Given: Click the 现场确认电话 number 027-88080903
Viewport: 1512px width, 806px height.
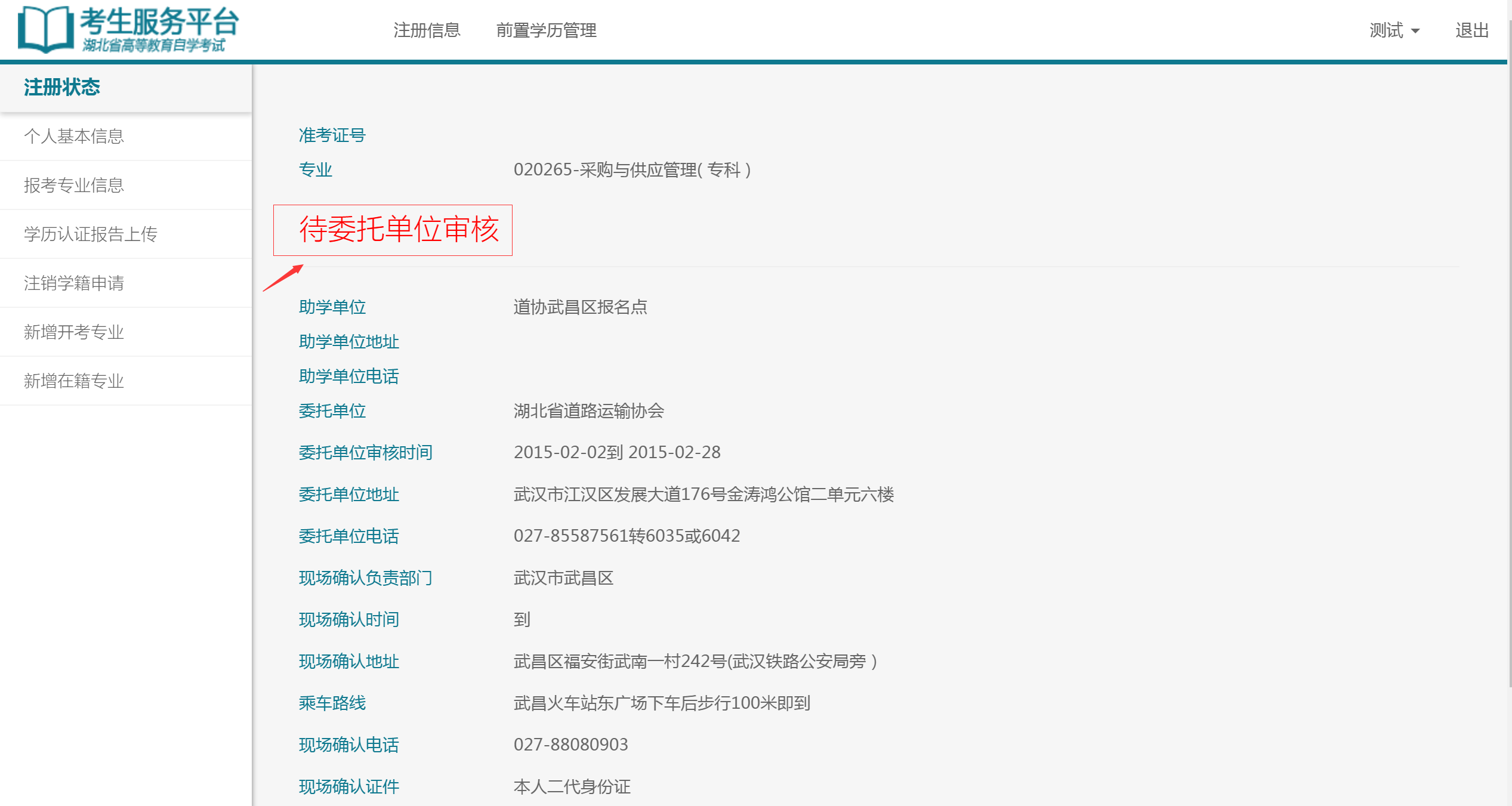Looking at the screenshot, I should click(x=570, y=745).
